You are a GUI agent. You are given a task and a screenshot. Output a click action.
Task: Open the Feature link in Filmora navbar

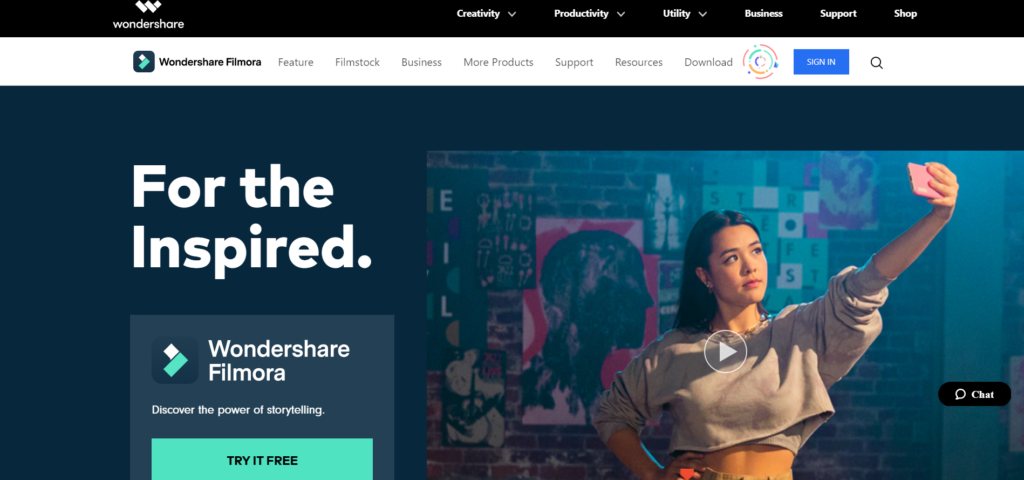pos(295,63)
